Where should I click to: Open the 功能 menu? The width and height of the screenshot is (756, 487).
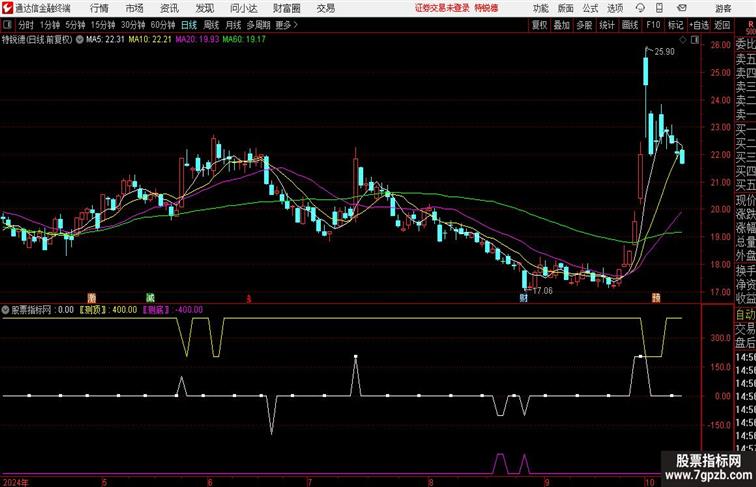pyautogui.click(x=541, y=8)
